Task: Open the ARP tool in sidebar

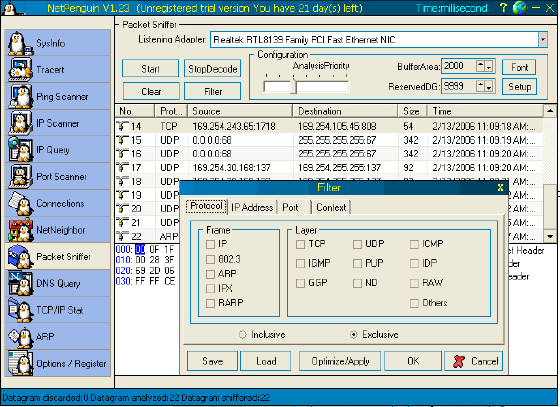Action: click(58, 336)
